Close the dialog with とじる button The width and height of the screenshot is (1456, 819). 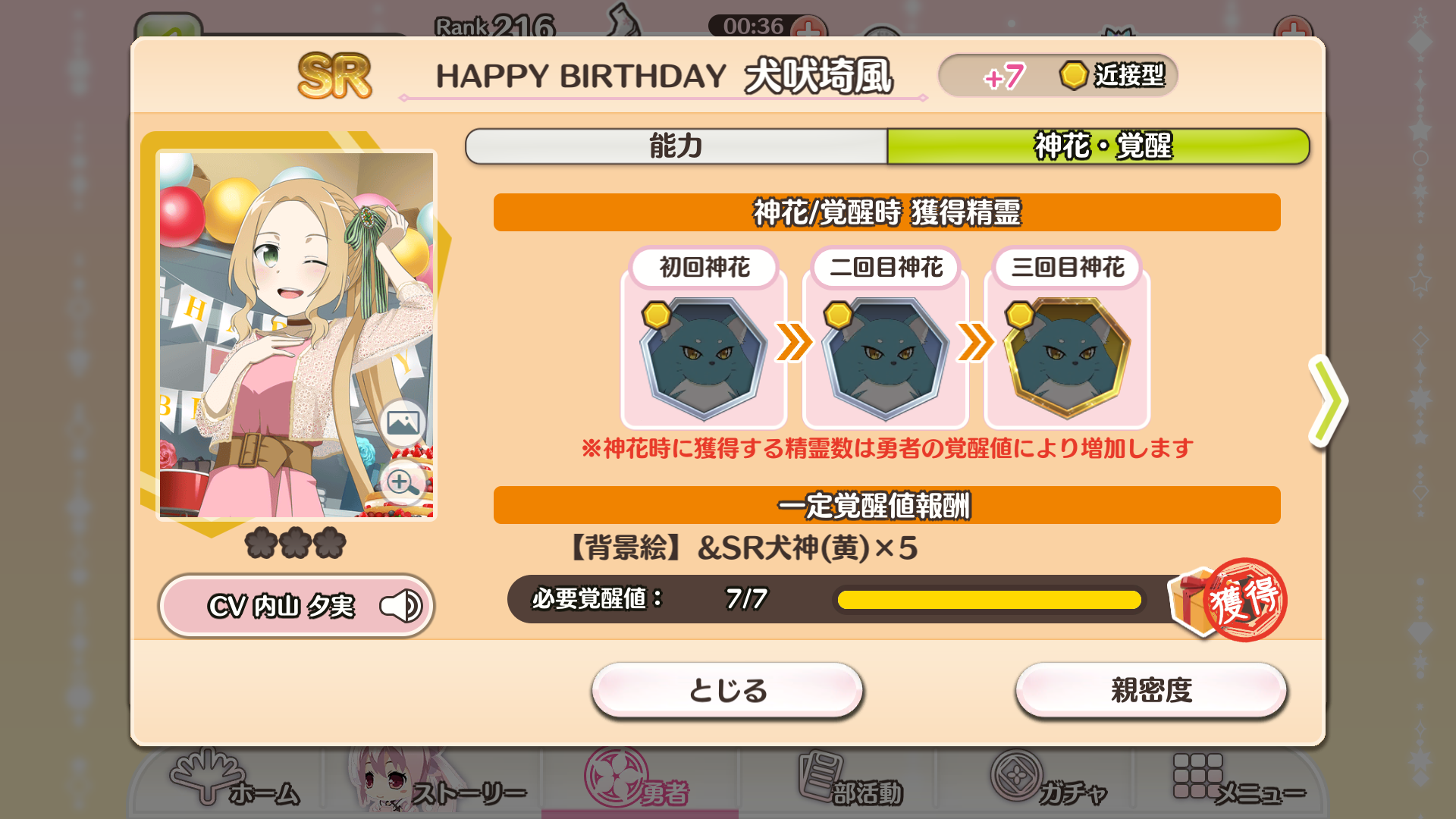click(x=727, y=690)
